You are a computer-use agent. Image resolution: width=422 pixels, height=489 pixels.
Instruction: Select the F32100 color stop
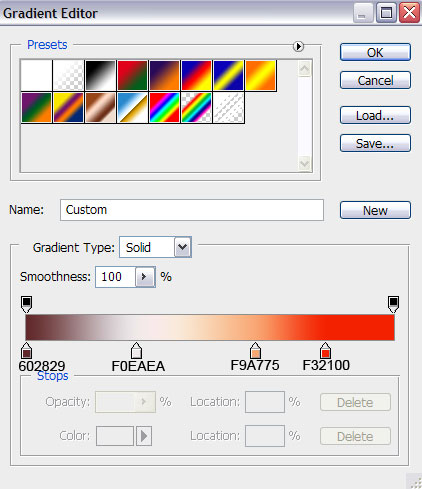click(325, 350)
